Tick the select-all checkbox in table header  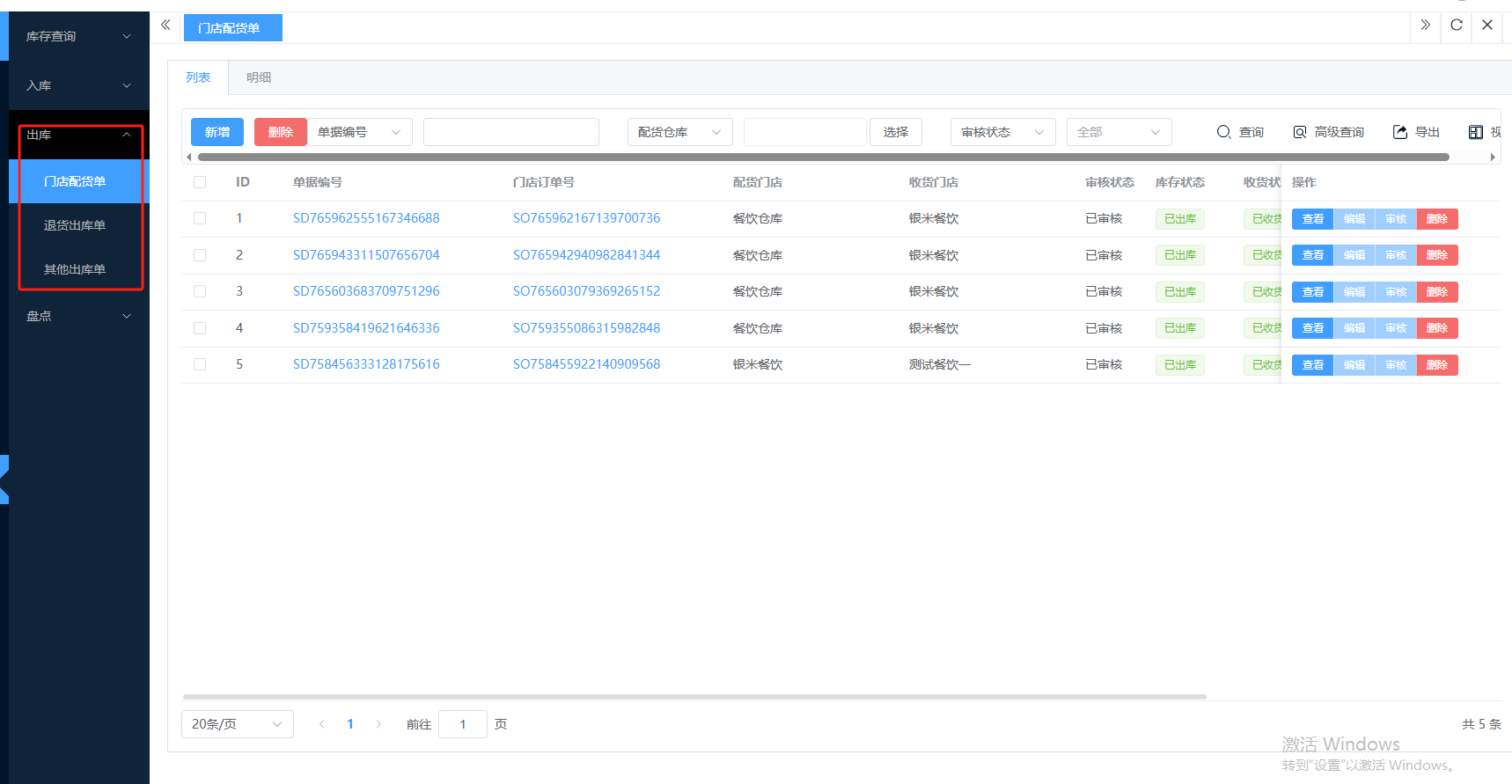[x=200, y=182]
